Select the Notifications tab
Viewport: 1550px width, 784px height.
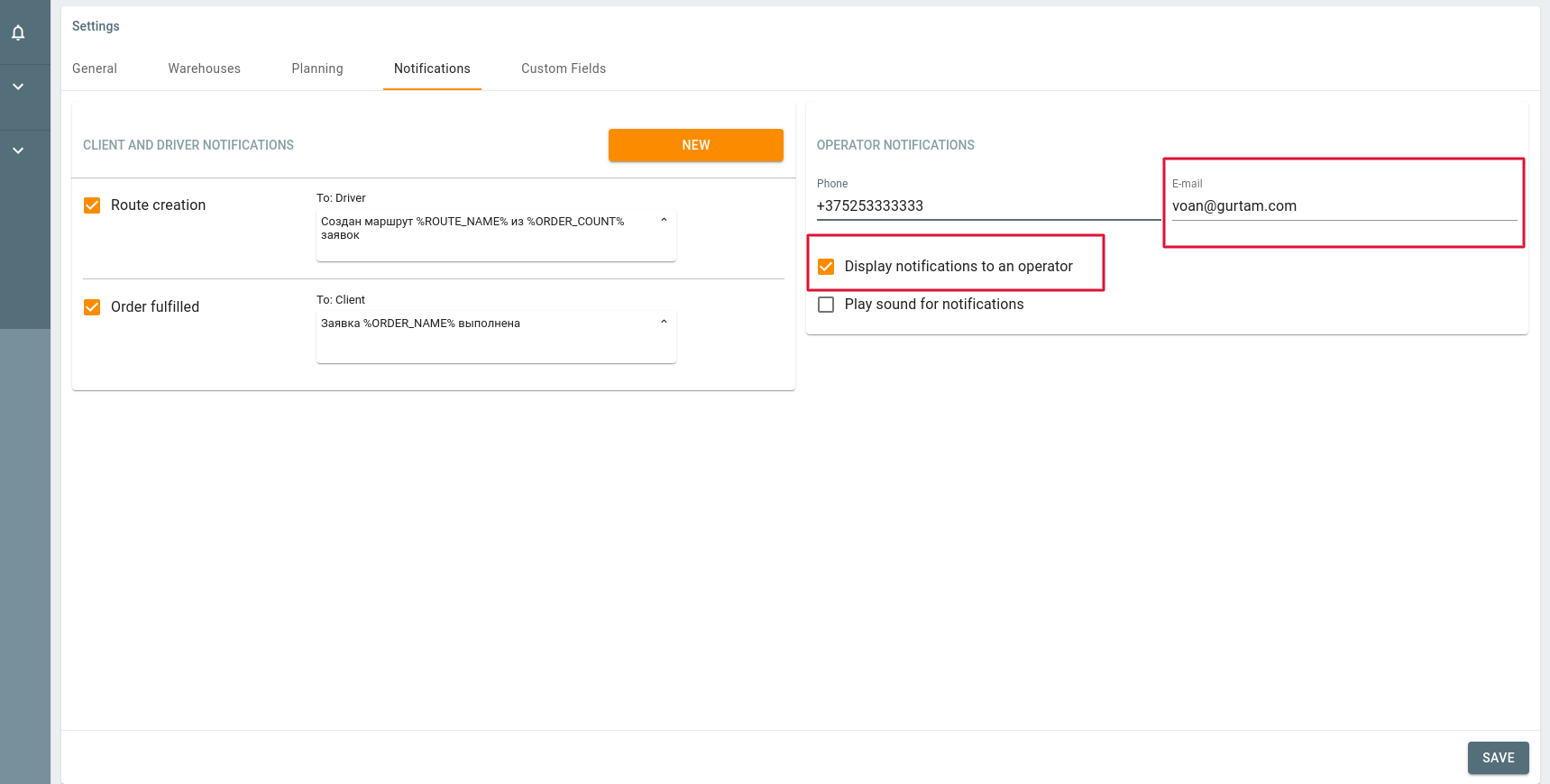[432, 68]
